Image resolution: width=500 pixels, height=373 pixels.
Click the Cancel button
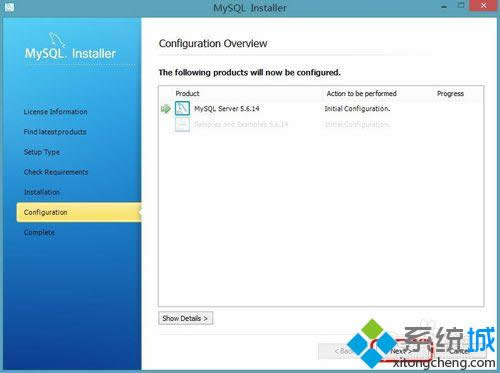(x=460, y=351)
